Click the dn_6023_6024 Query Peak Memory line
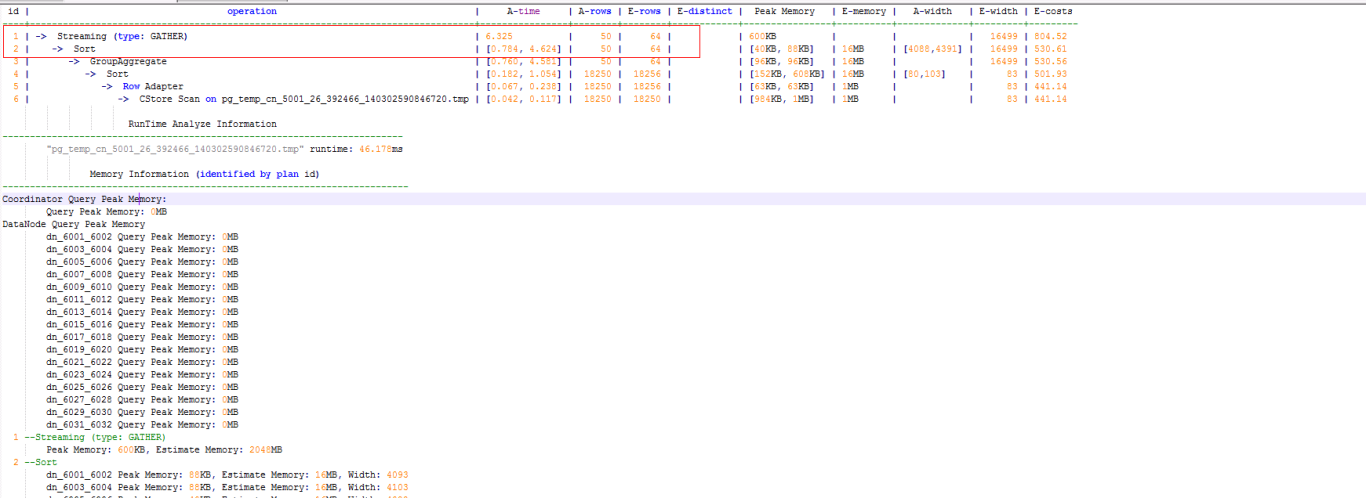 142,374
